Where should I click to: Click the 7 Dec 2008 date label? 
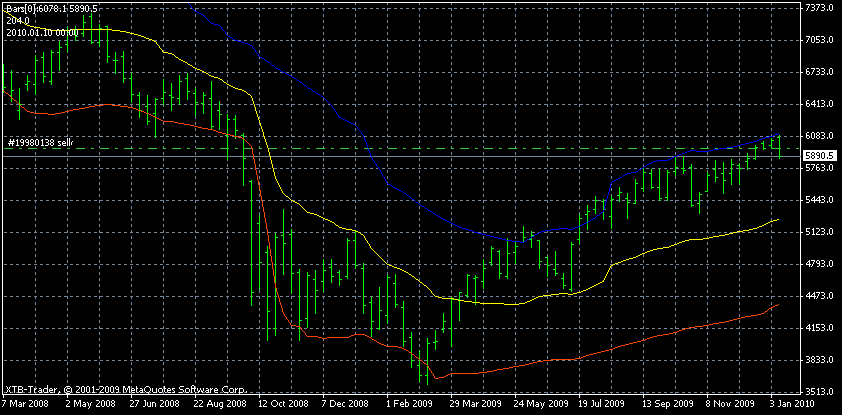click(345, 403)
